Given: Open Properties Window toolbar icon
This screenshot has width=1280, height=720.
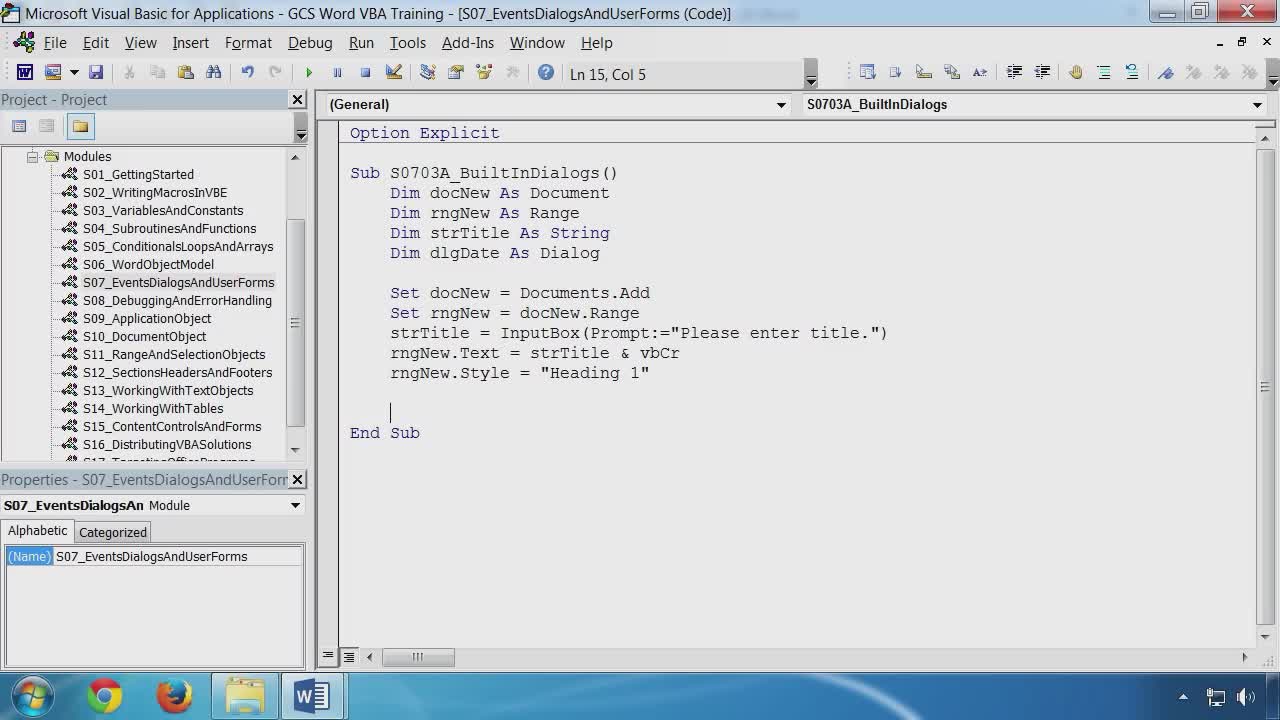Looking at the screenshot, I should tap(456, 72).
